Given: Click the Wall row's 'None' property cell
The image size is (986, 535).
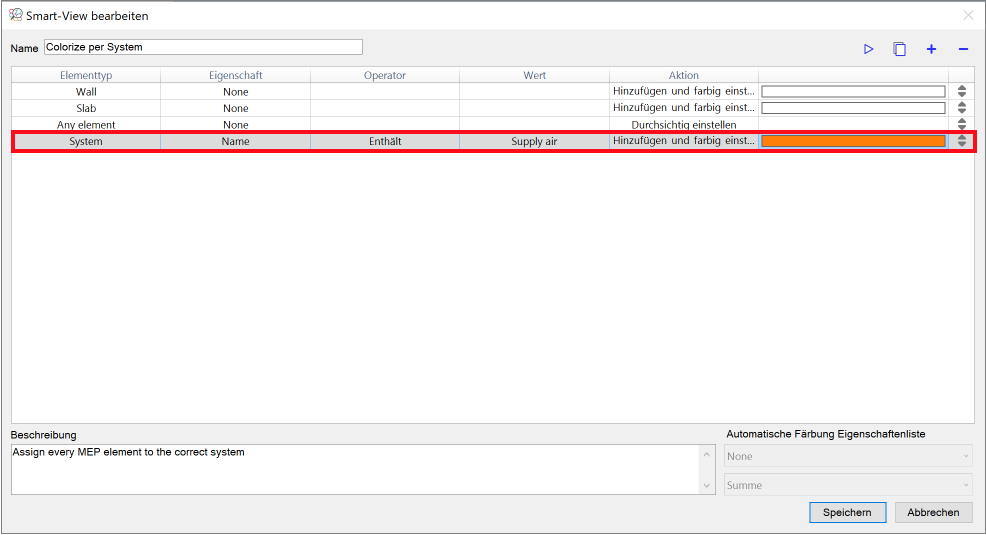Looking at the screenshot, I should click(x=236, y=92).
